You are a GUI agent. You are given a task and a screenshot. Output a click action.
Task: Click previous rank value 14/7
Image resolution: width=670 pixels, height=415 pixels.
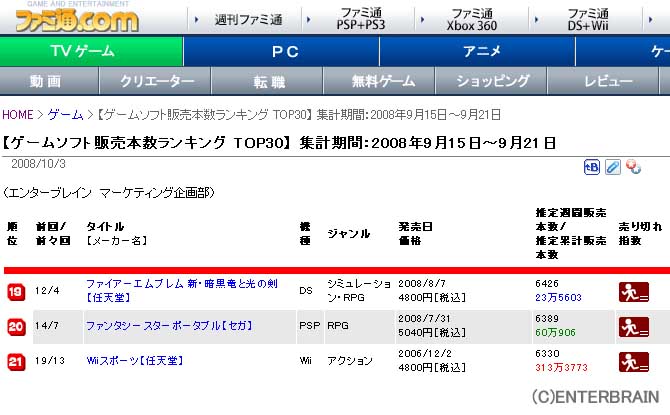point(47,326)
